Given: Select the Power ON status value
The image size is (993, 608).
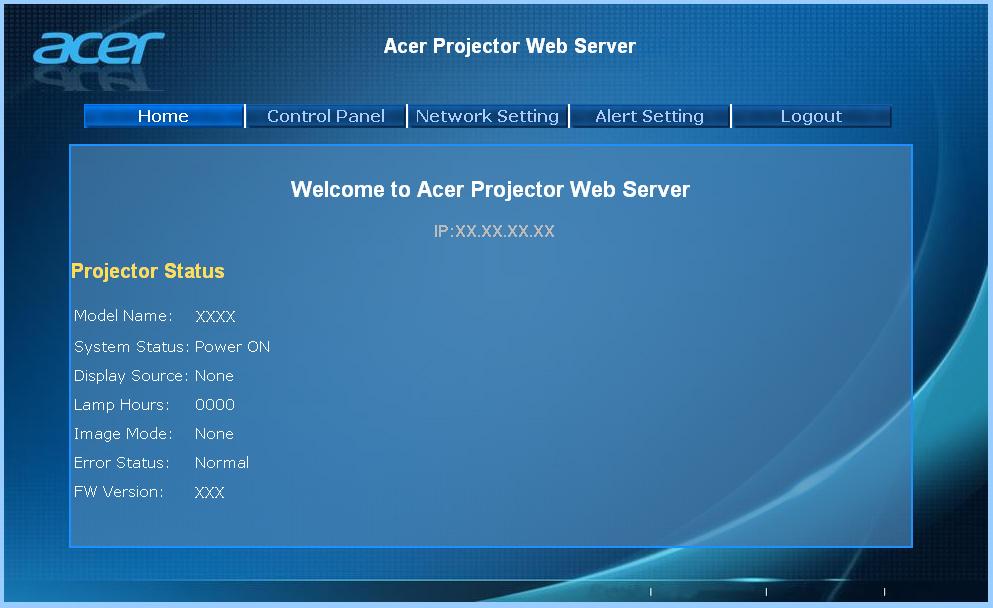Looking at the screenshot, I should tap(232, 346).
